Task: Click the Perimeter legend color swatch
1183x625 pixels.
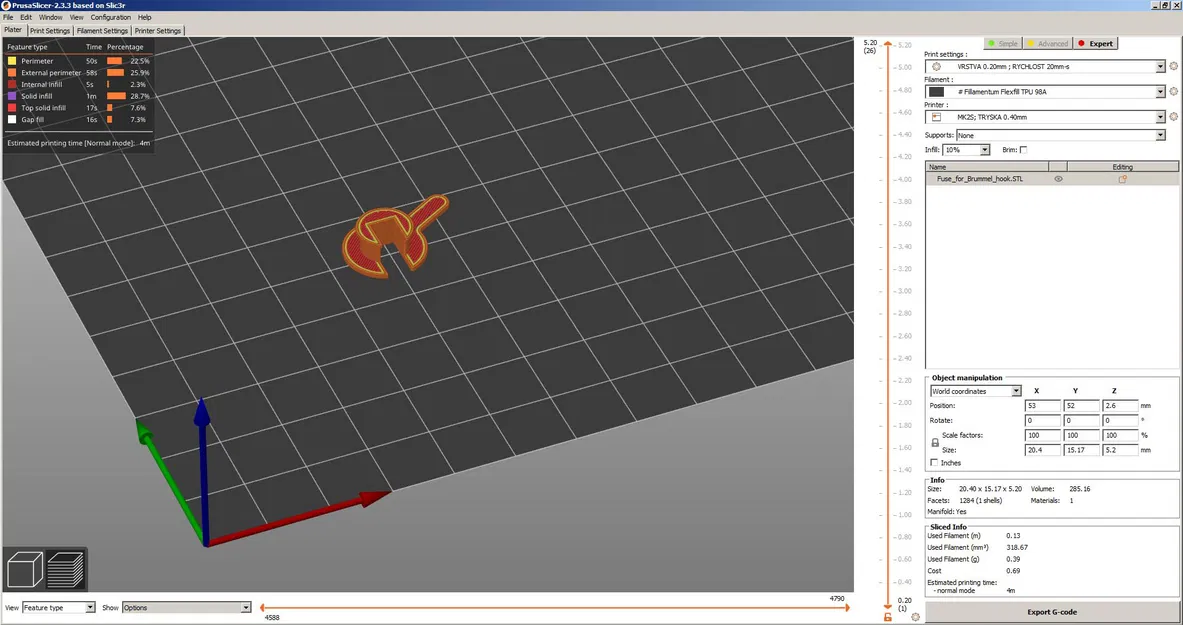Action: (12, 61)
